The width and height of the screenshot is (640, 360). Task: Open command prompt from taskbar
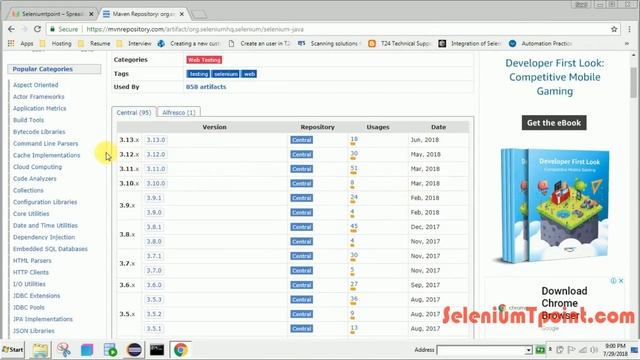point(157,350)
